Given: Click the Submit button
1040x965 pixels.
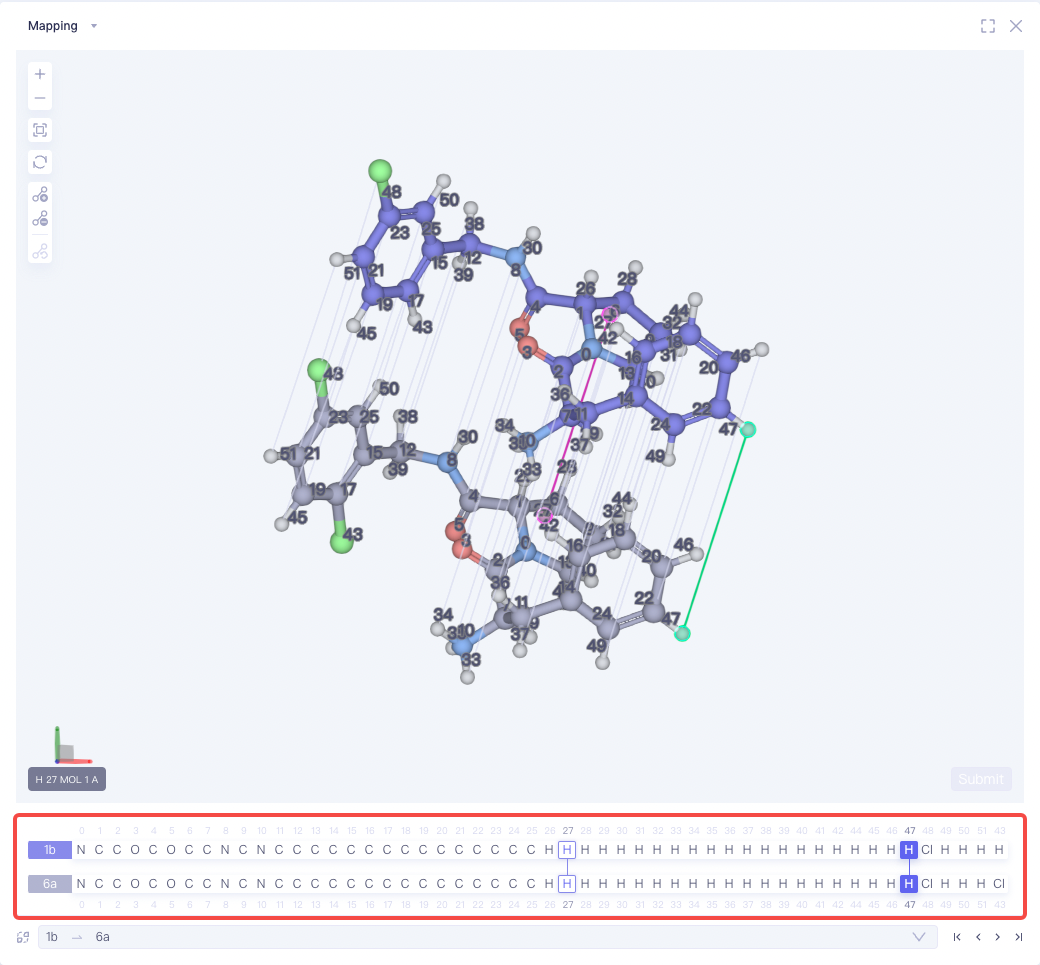Looking at the screenshot, I should point(981,779).
